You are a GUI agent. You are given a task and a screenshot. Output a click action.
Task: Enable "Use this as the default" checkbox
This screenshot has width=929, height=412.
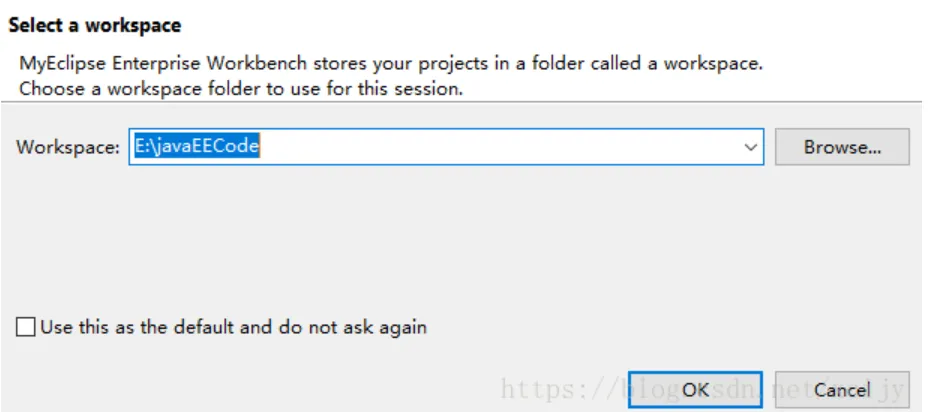pyautogui.click(x=25, y=327)
